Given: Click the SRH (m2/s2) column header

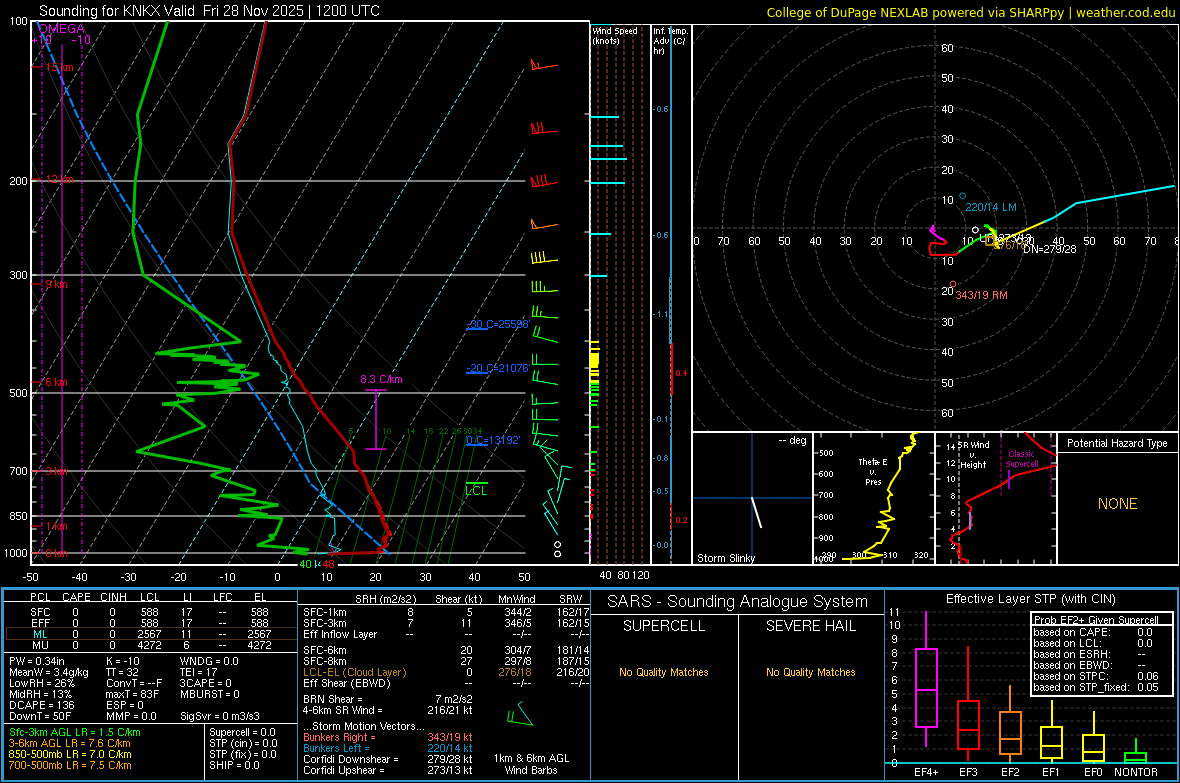Looking at the screenshot, I should pos(385,599).
